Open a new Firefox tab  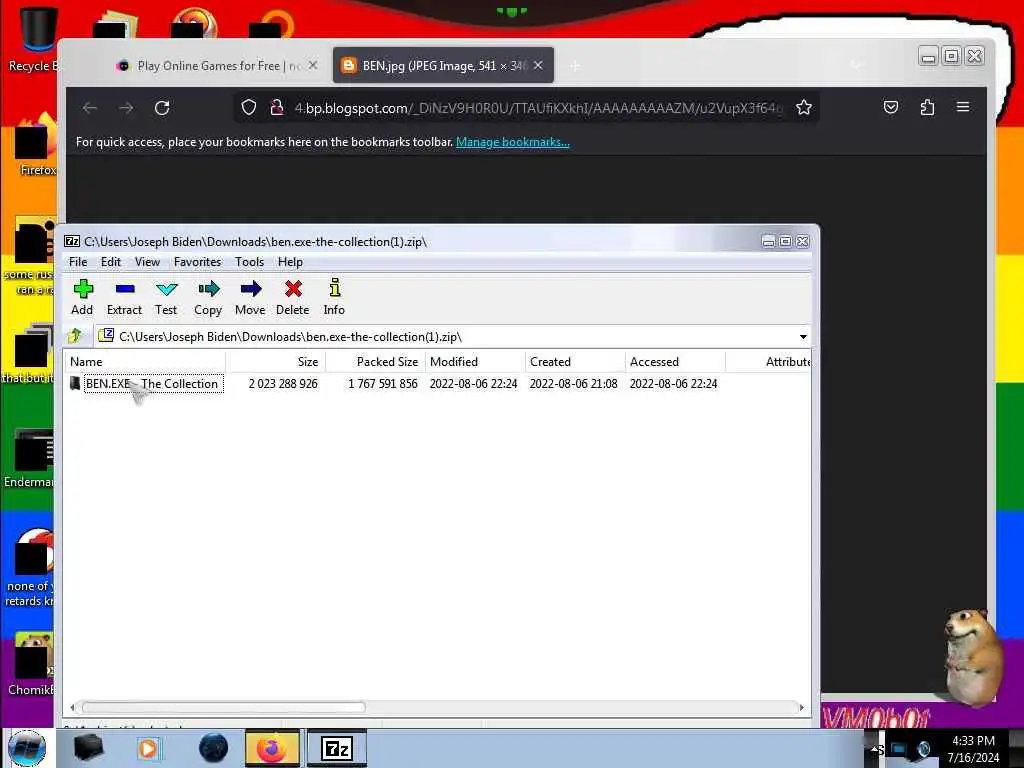pos(575,66)
